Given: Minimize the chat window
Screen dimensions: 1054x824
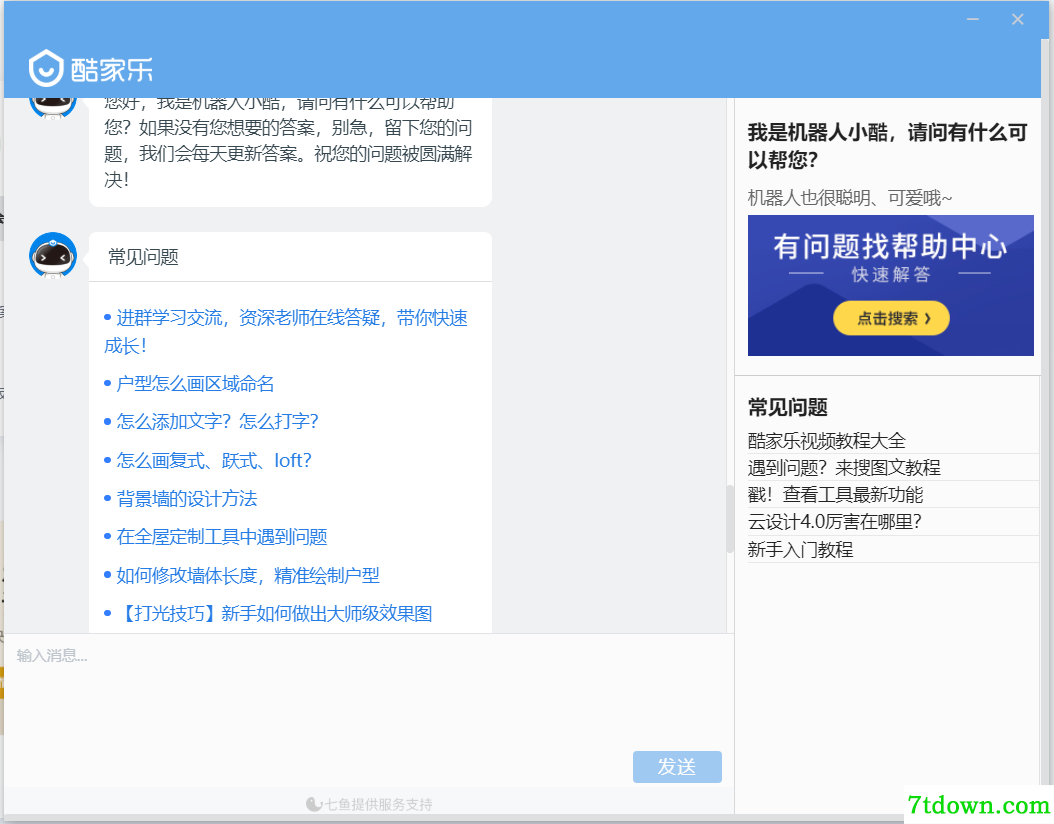Looking at the screenshot, I should (x=973, y=19).
